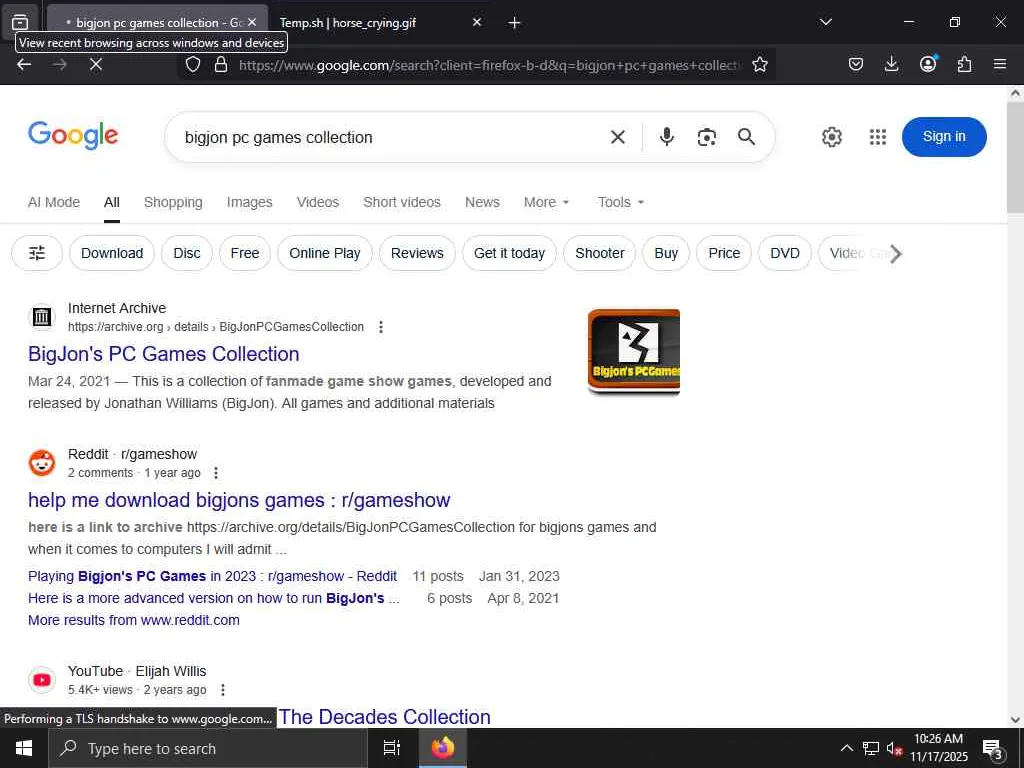This screenshot has height=768, width=1024.
Task: Close the bigjon pc games collection tab
Action: [x=252, y=22]
